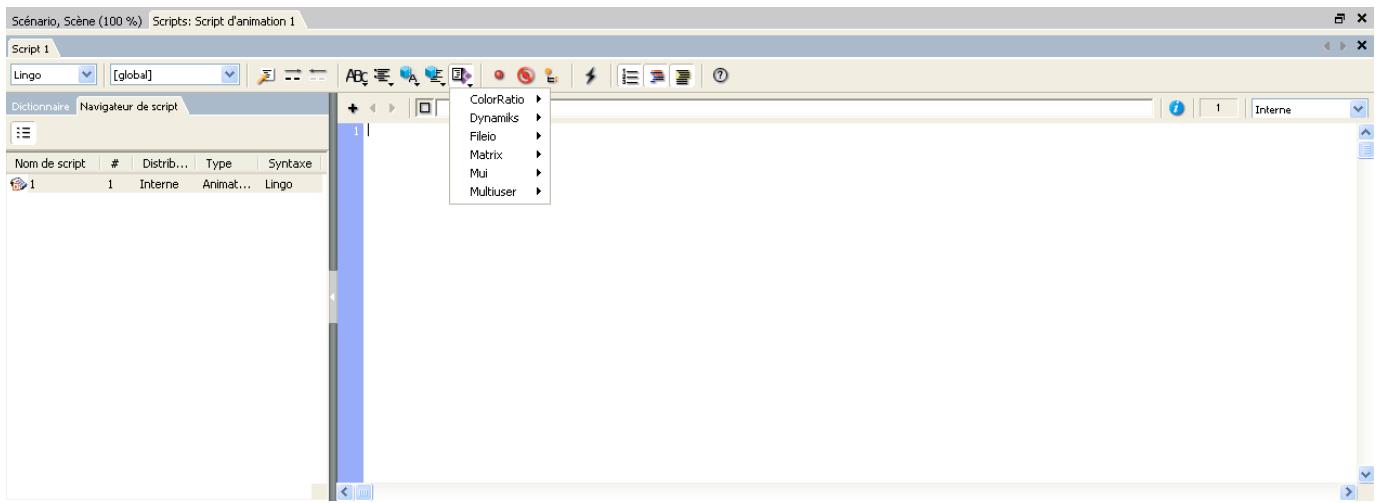Expand the Matrix submenu
Viewport: 1379px width, 503px height.
tap(501, 155)
